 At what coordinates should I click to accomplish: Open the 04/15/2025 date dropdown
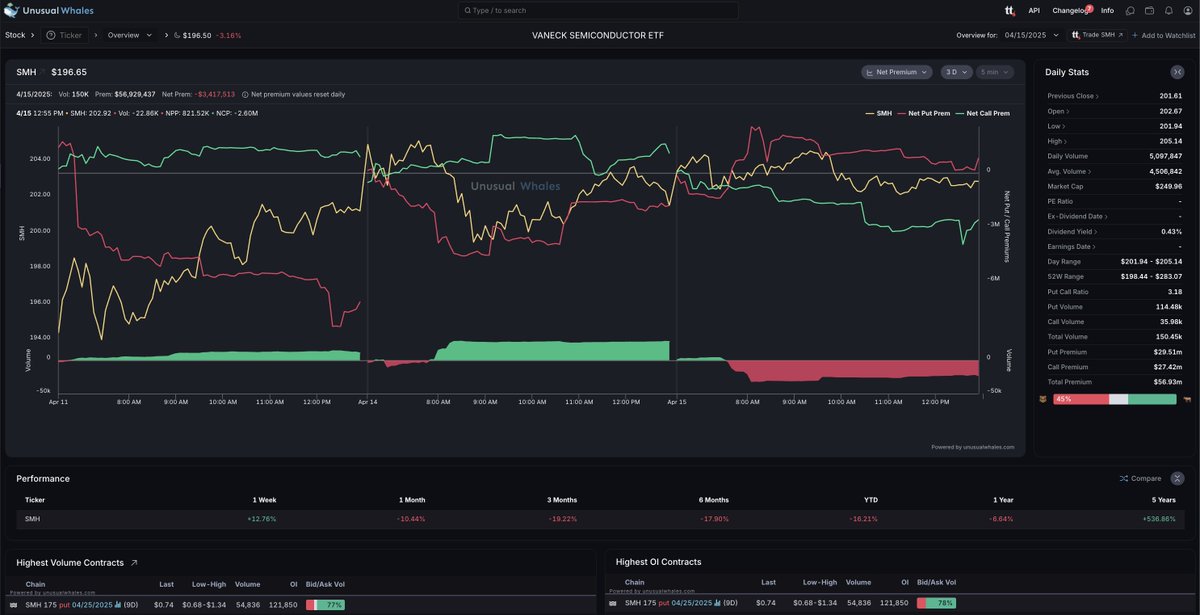[1032, 35]
